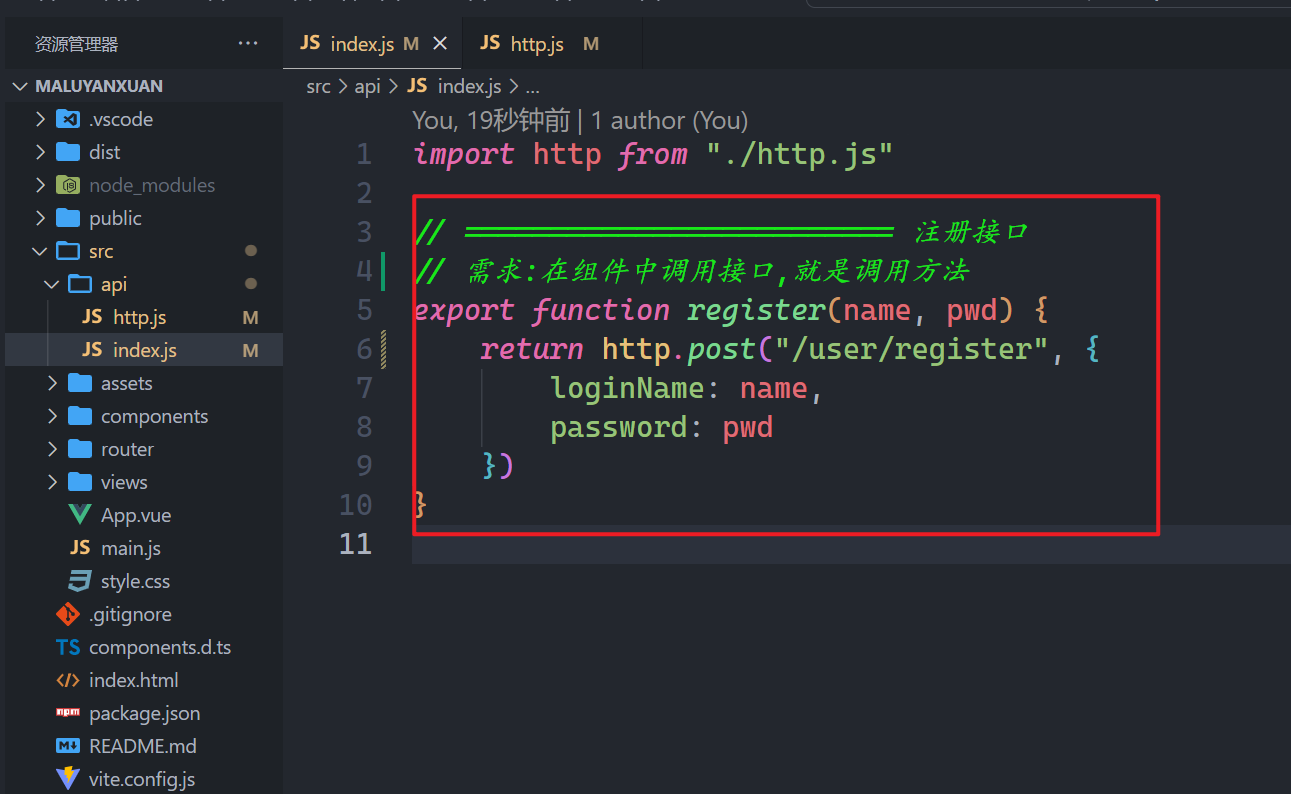Viewport: 1291px width, 794px height.
Task: Click the git blame author annotation
Action: [x=580, y=121]
